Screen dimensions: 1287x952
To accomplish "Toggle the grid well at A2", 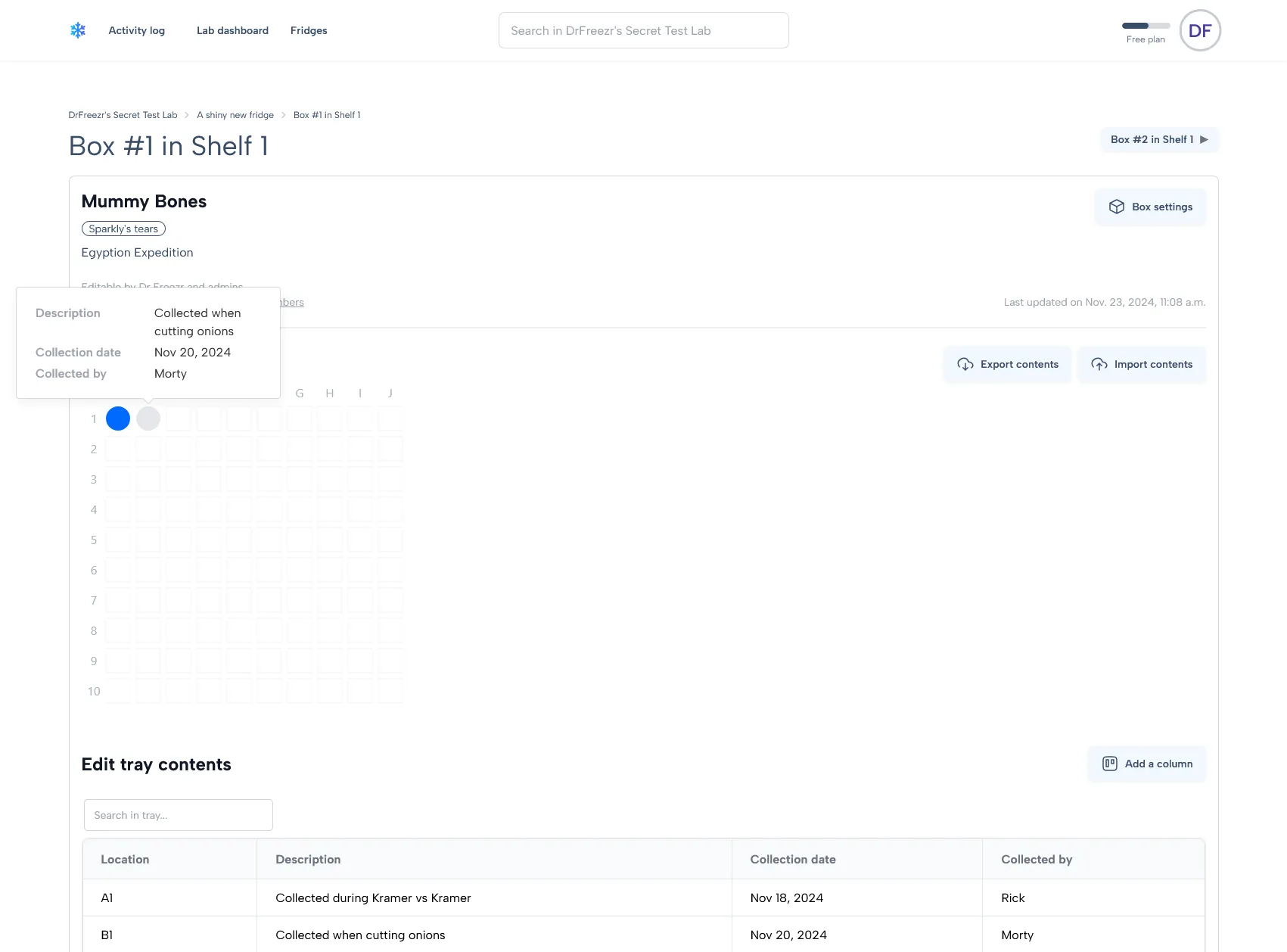I will coord(118,448).
